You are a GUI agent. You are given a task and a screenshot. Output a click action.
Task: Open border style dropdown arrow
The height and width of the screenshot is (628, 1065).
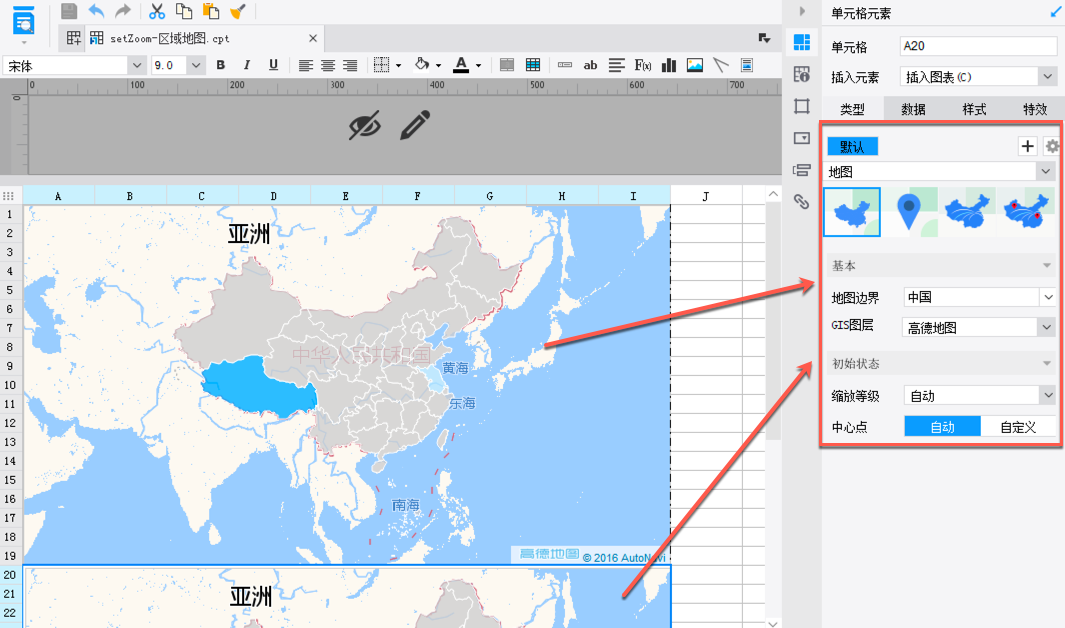[x=399, y=66]
